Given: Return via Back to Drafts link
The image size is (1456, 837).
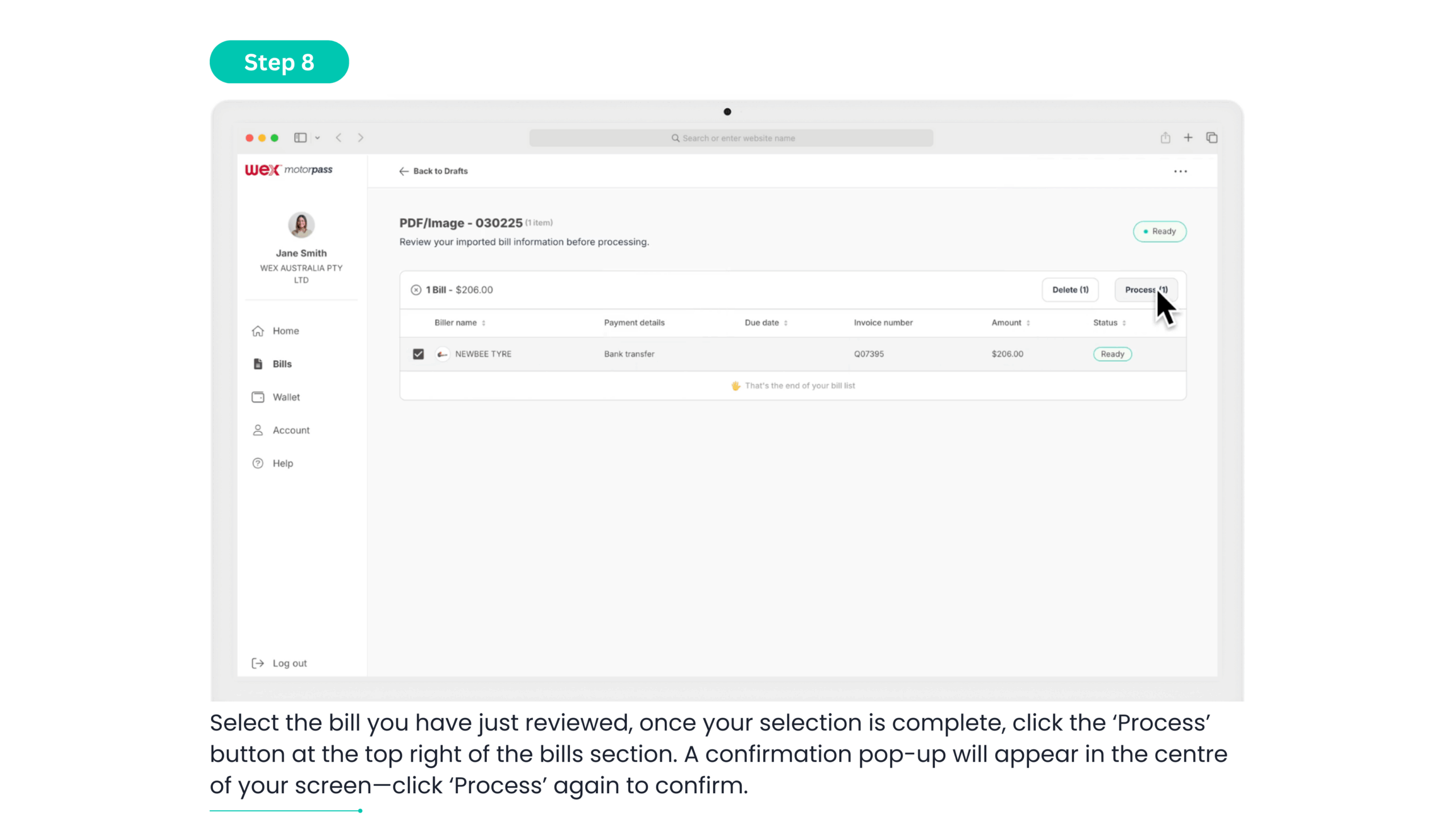Looking at the screenshot, I should (434, 171).
